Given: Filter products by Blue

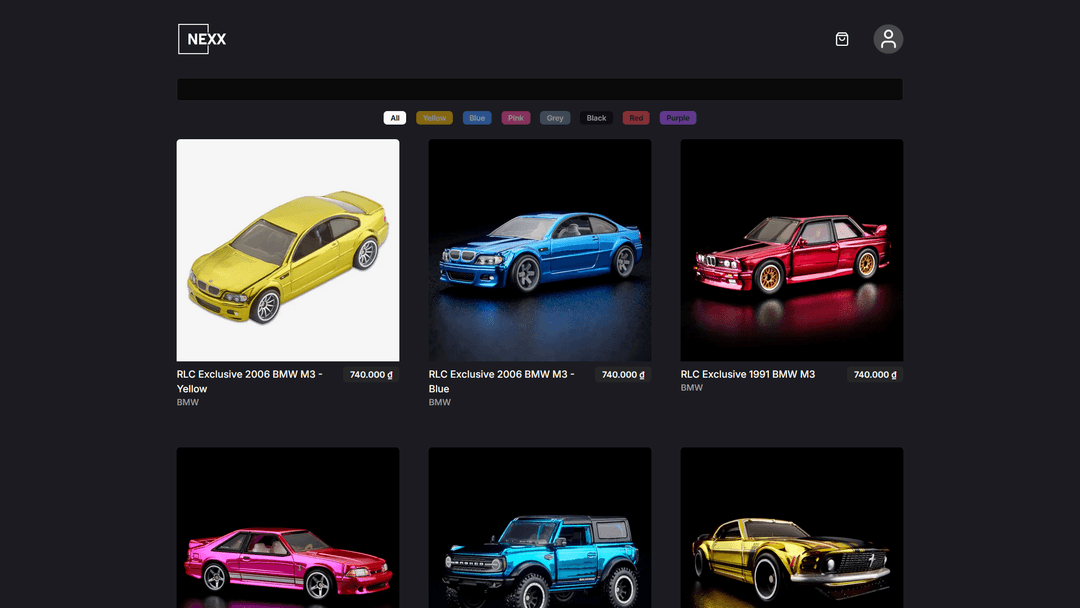Looking at the screenshot, I should tap(477, 118).
